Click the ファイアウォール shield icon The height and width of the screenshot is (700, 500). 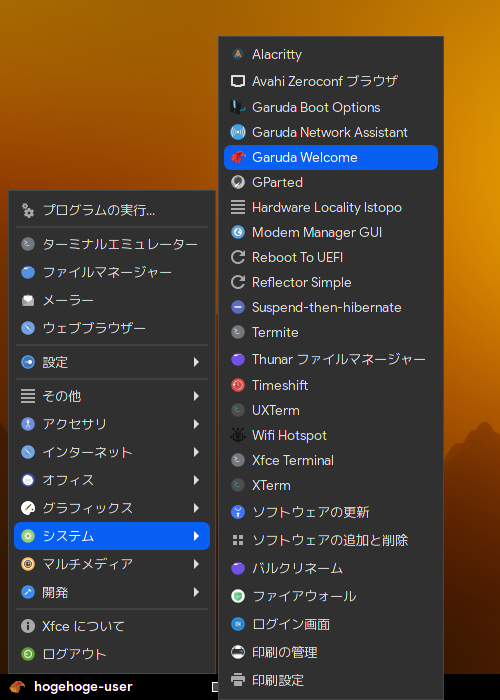tap(238, 596)
